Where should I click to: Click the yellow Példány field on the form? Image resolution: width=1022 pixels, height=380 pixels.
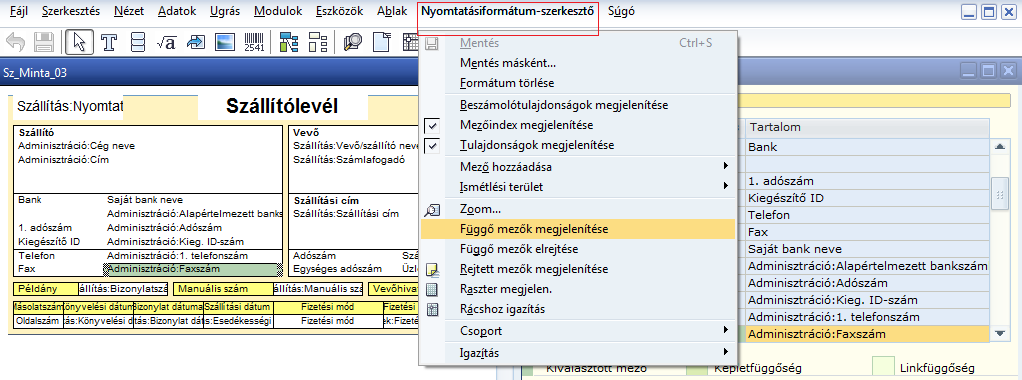pyautogui.click(x=46, y=288)
